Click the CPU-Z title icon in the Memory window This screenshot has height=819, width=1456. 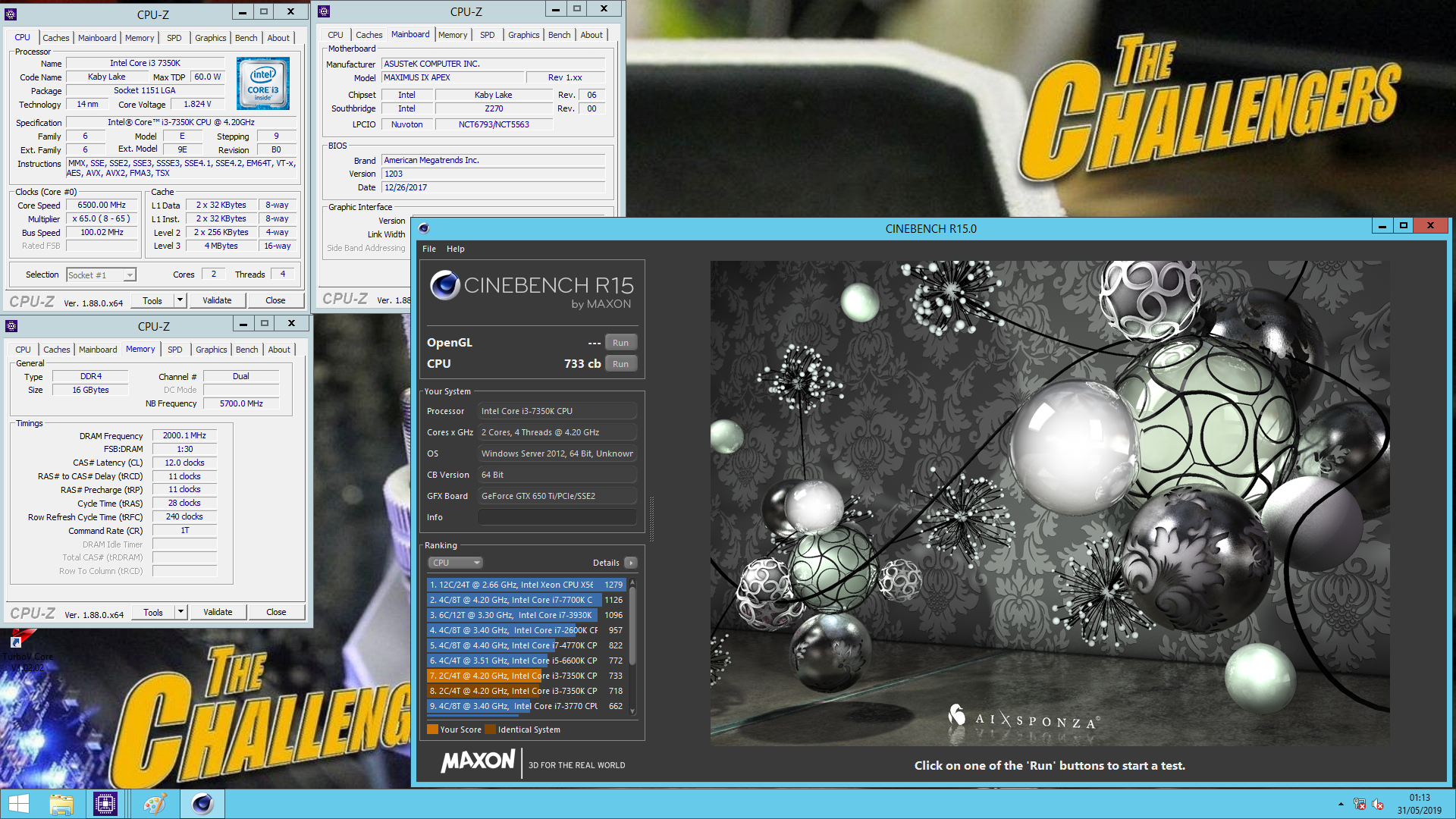11,326
